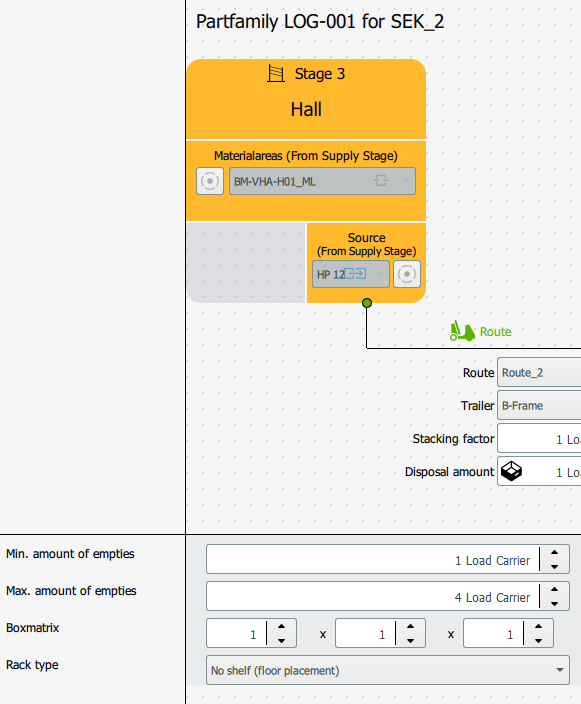Click the blue transfer icon in HP 12 field
Image resolution: width=581 pixels, height=704 pixels.
click(355, 273)
